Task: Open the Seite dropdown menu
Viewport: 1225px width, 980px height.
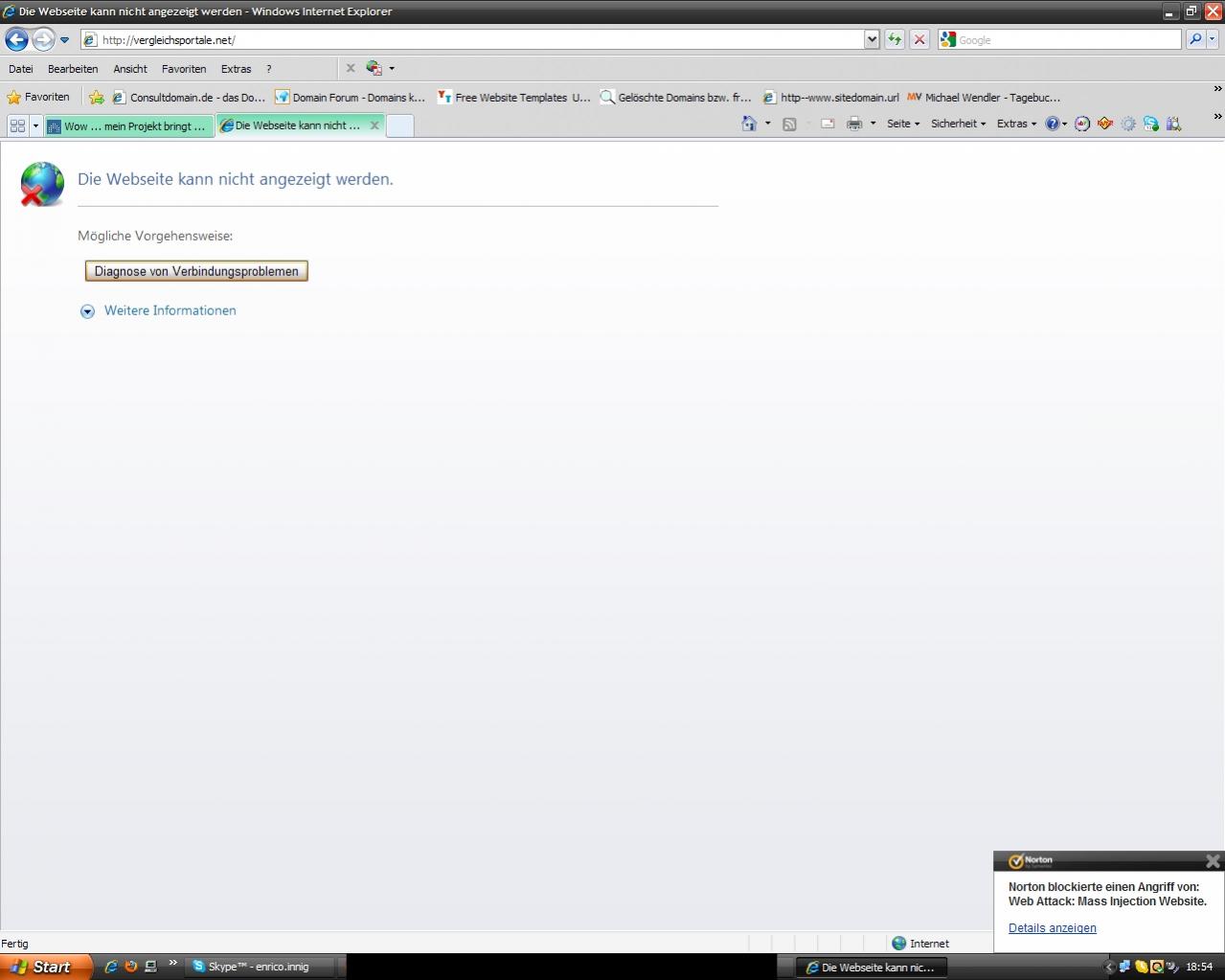Action: 902,124
